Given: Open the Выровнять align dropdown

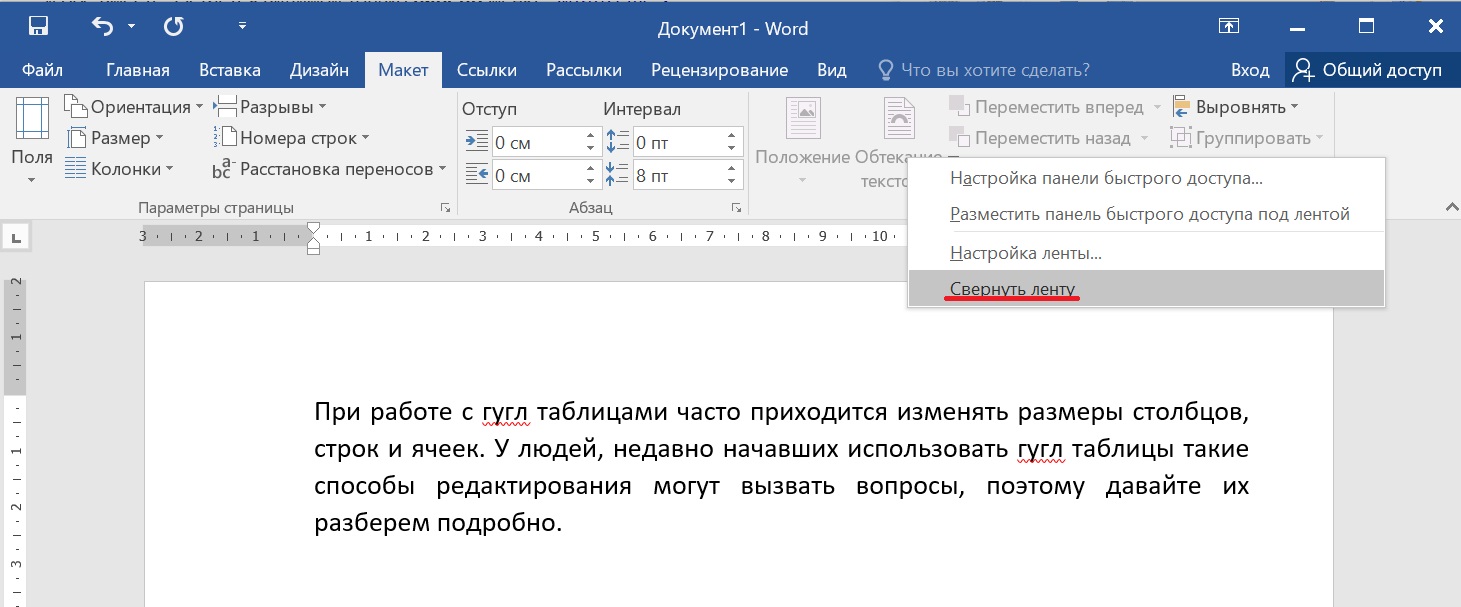Looking at the screenshot, I should coord(1234,107).
